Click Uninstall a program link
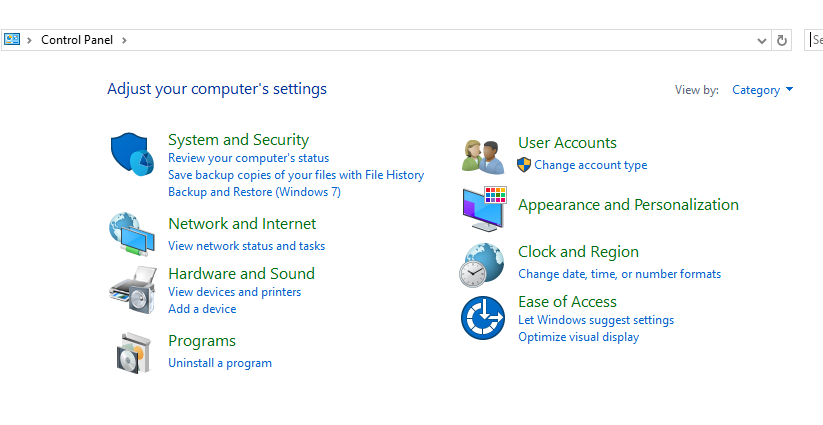823x425 pixels. 219,363
